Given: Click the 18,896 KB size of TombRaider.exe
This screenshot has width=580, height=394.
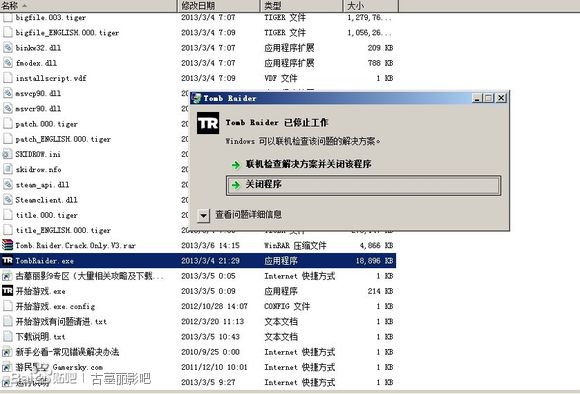Looking at the screenshot, I should click(x=374, y=260).
